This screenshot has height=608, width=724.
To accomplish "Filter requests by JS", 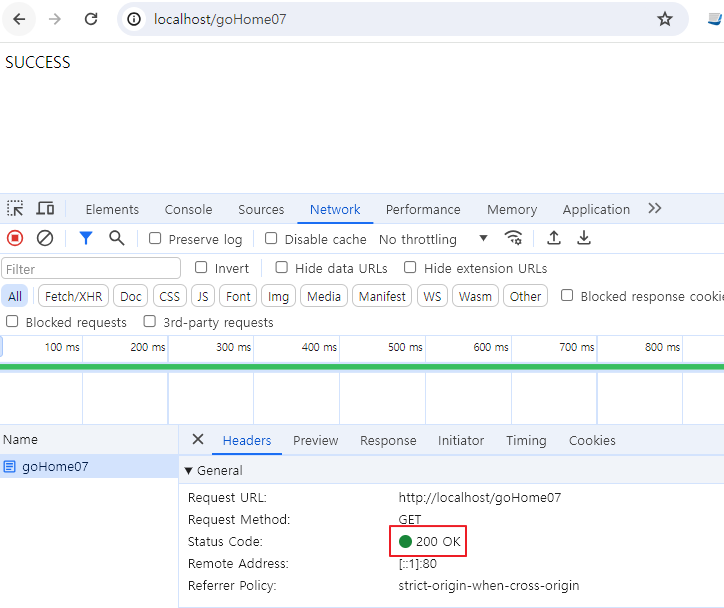I will pyautogui.click(x=203, y=296).
